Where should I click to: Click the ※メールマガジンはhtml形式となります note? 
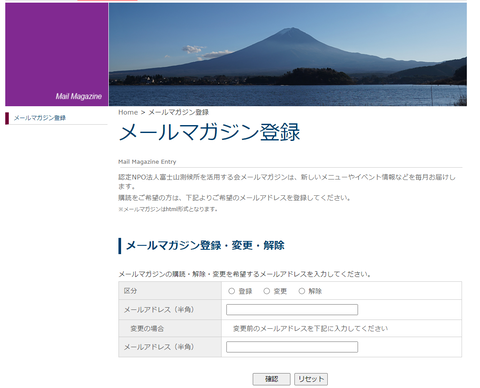168,209
